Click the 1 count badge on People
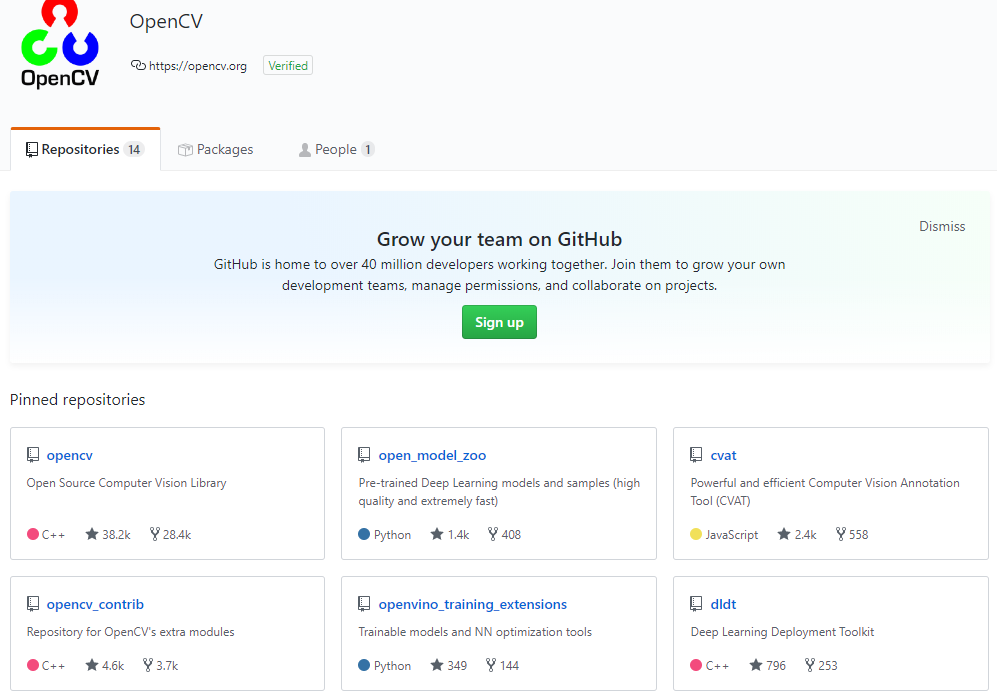997x695 pixels. tap(368, 149)
